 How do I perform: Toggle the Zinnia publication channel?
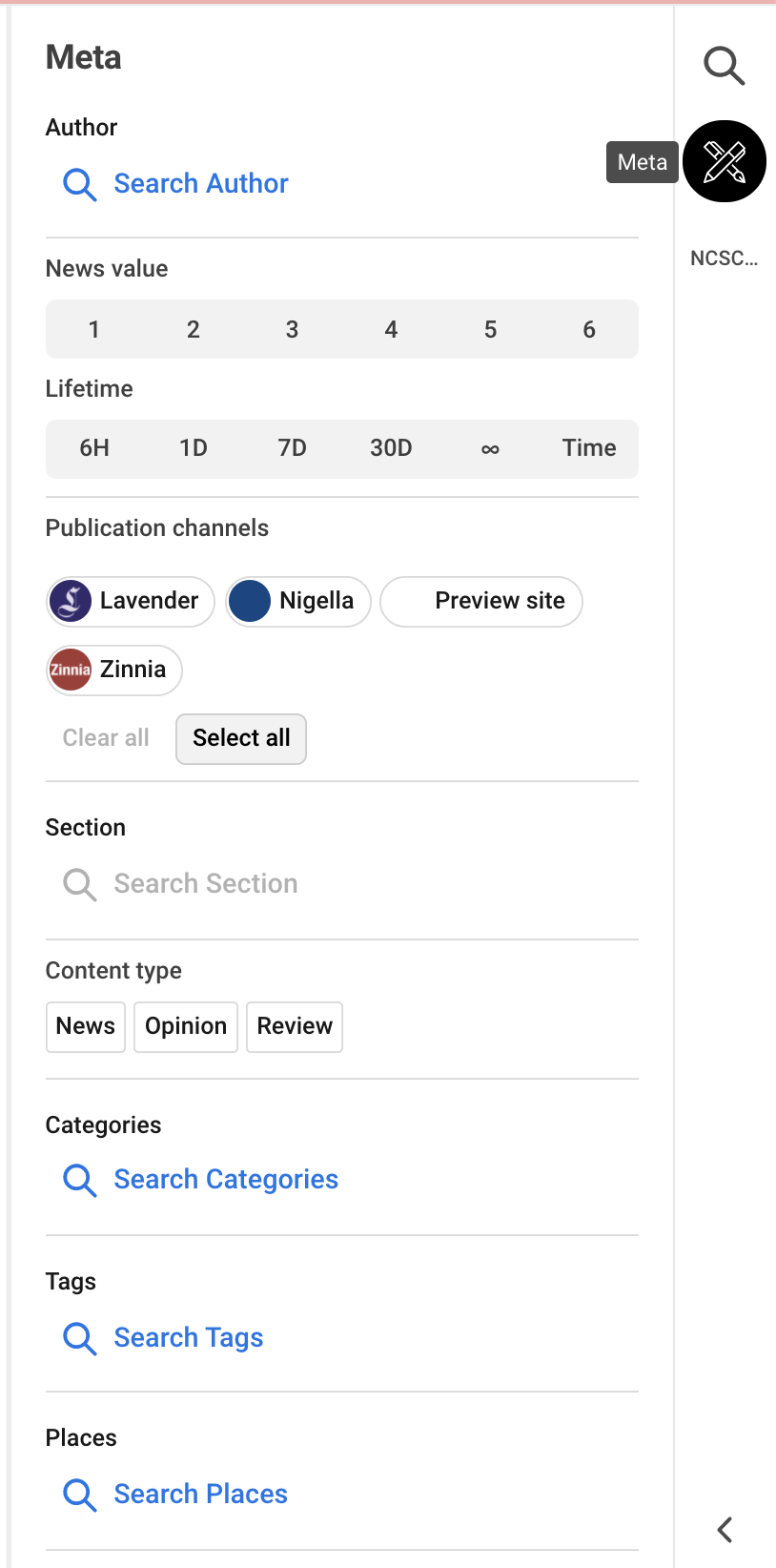(x=114, y=671)
